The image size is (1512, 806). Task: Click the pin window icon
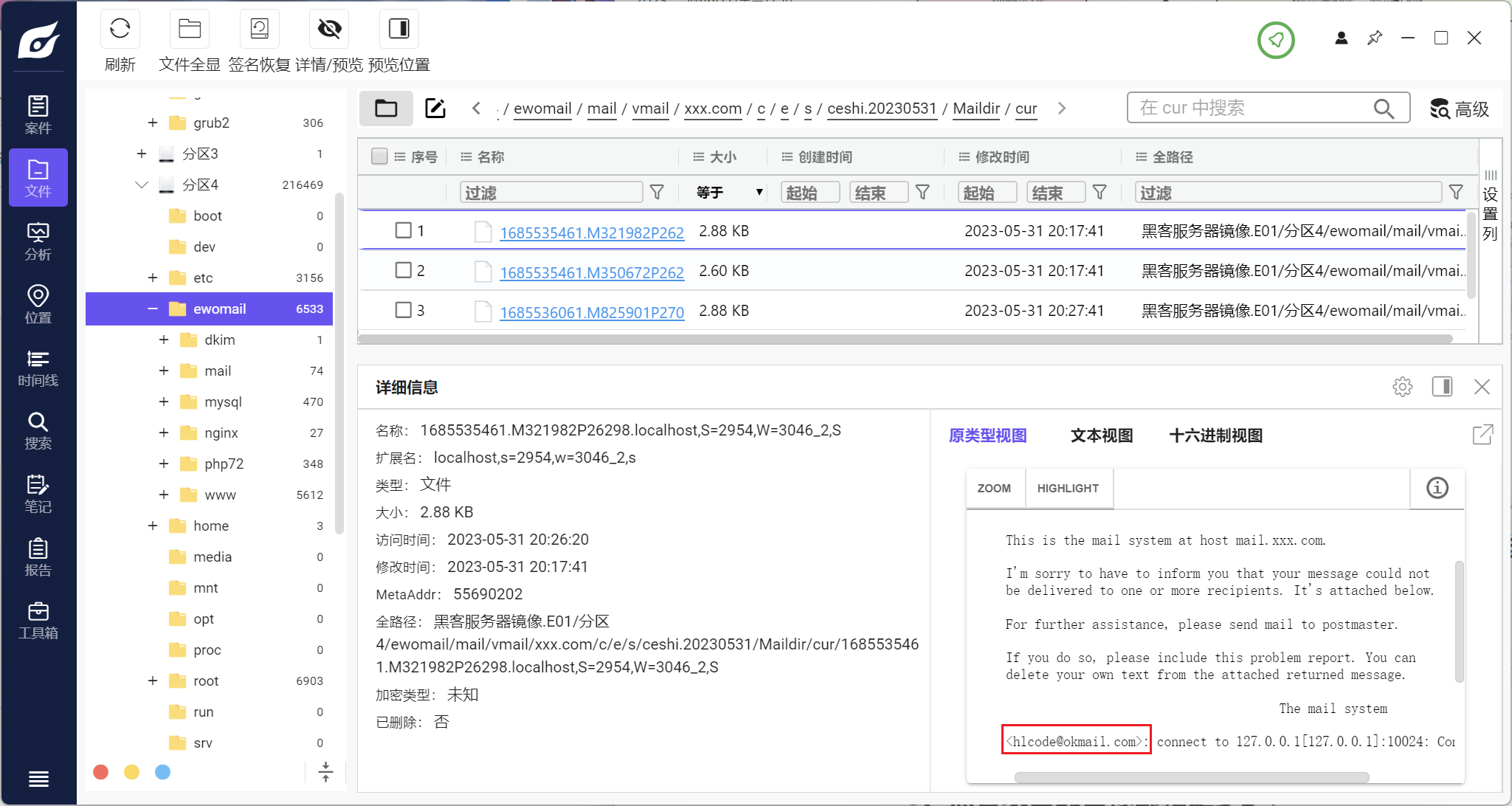1374,38
